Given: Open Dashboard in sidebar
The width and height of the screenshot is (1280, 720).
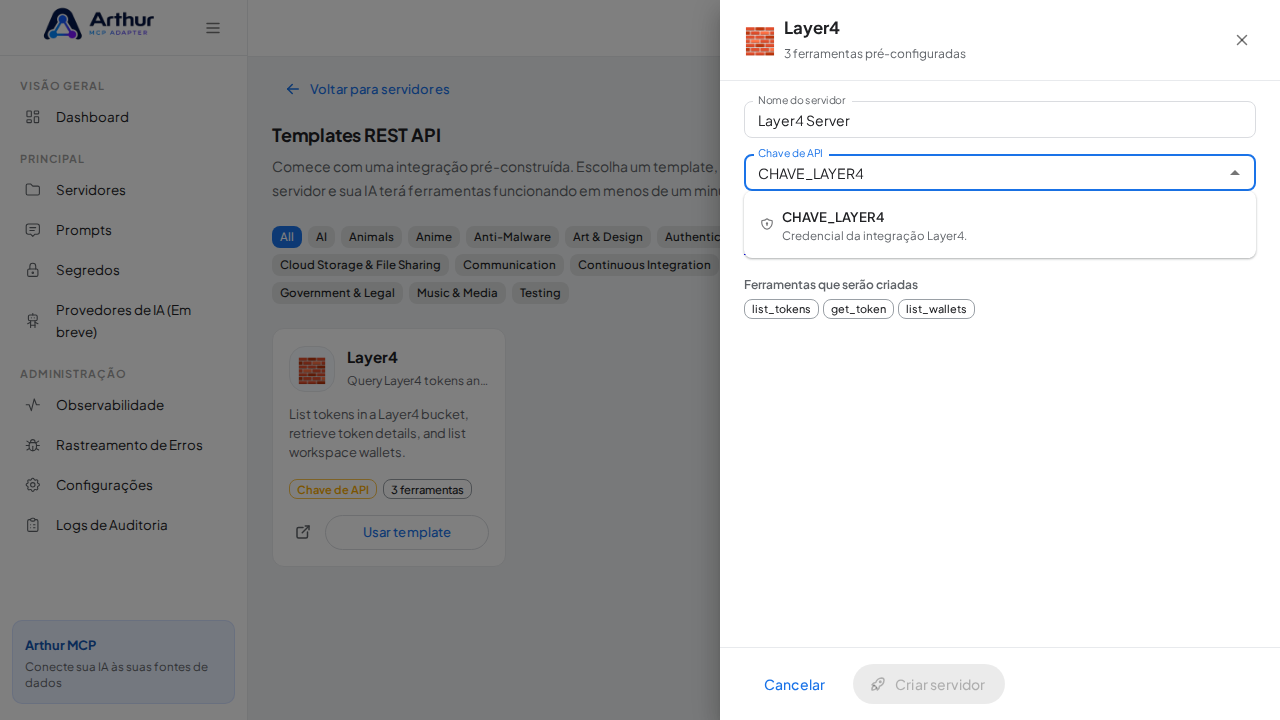Looking at the screenshot, I should point(123,117).
